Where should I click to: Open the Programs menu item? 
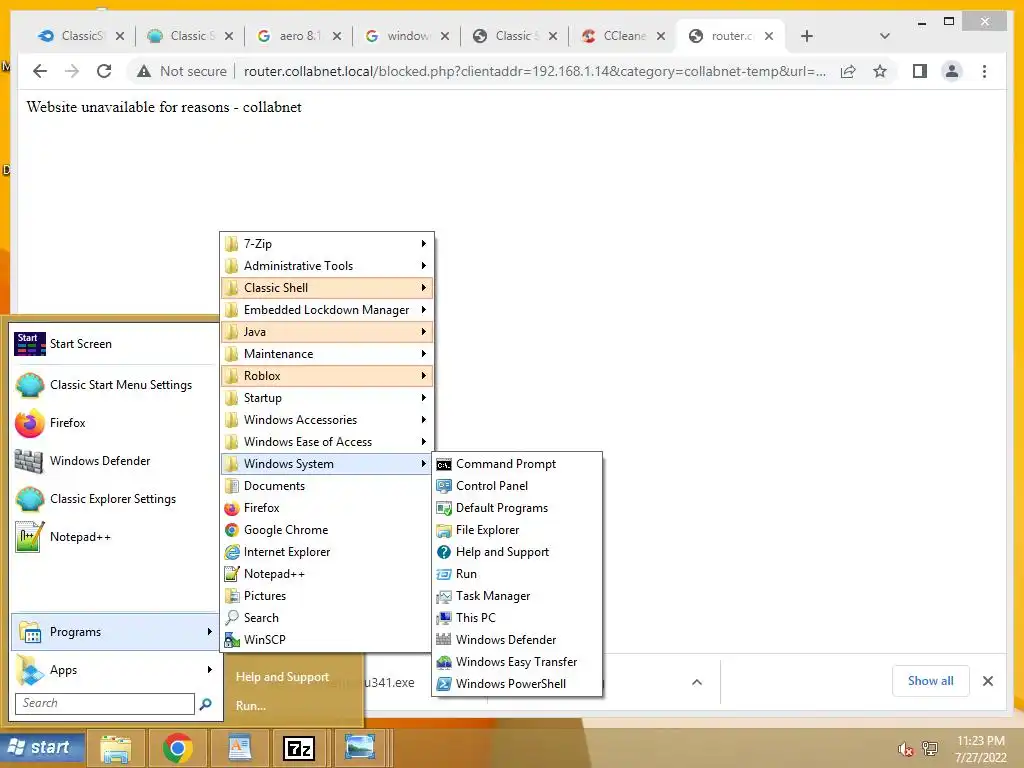point(114,632)
